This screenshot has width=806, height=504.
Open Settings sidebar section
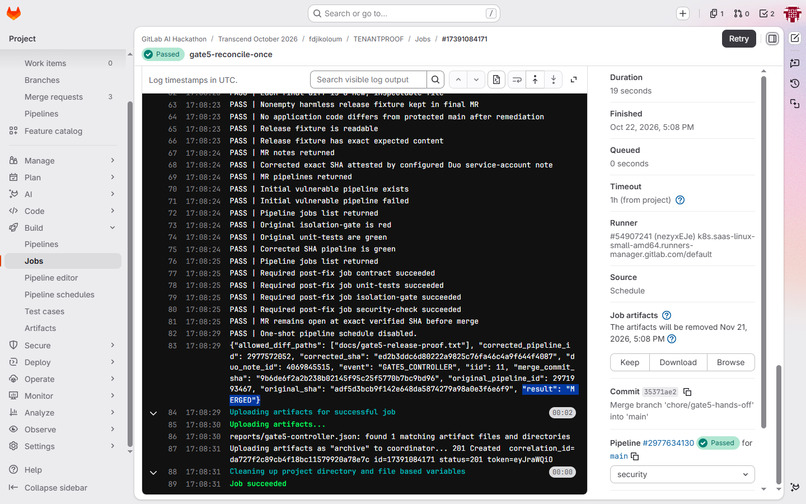[62, 446]
